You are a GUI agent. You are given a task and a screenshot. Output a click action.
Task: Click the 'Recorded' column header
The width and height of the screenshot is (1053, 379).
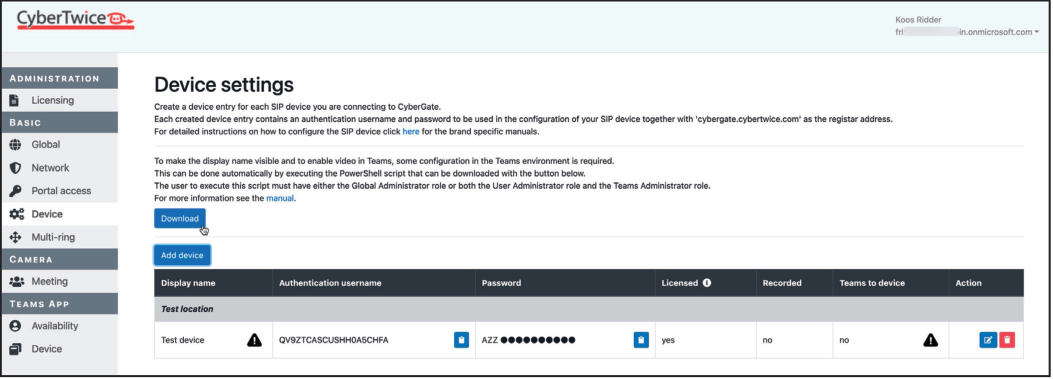click(x=782, y=283)
